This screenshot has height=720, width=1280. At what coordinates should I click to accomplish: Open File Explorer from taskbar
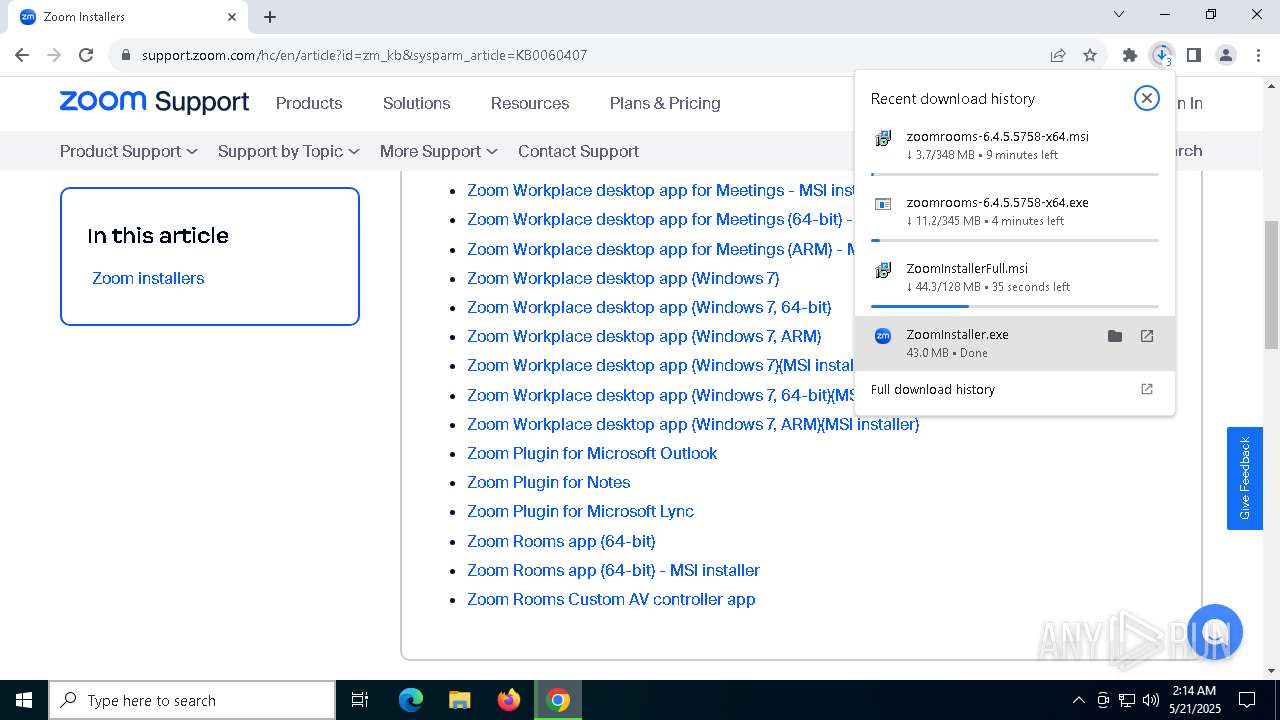coord(460,700)
